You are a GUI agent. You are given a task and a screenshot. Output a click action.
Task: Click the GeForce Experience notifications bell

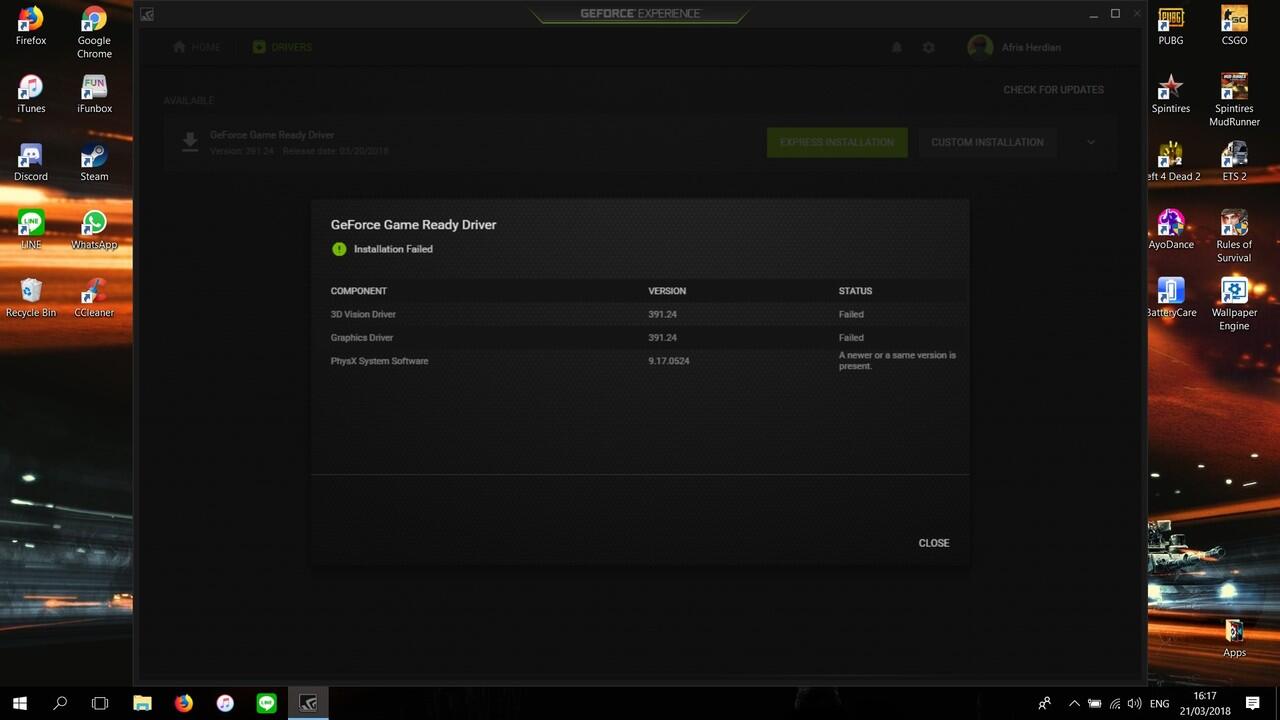(x=897, y=47)
